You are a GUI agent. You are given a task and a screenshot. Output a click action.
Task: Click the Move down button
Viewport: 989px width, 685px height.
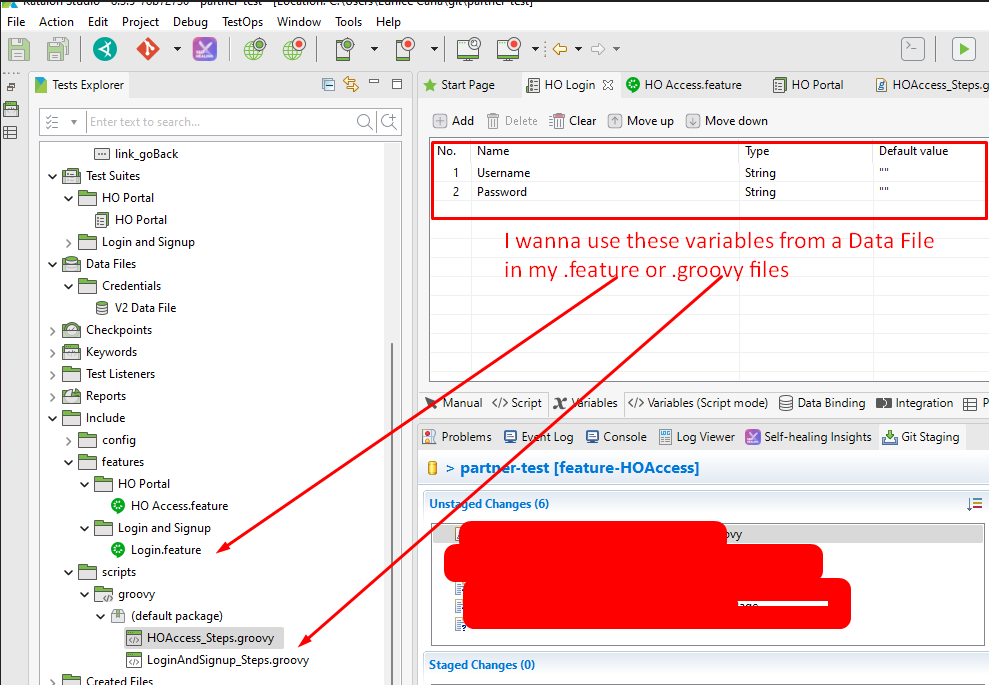pos(726,120)
